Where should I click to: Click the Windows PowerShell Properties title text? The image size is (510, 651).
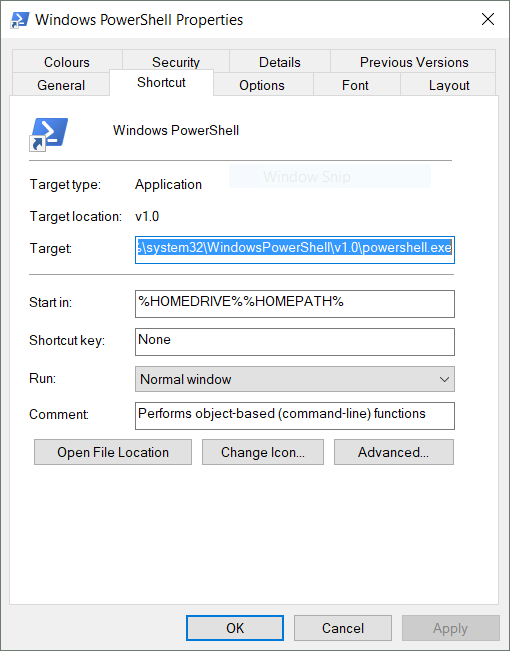pyautogui.click(x=139, y=20)
